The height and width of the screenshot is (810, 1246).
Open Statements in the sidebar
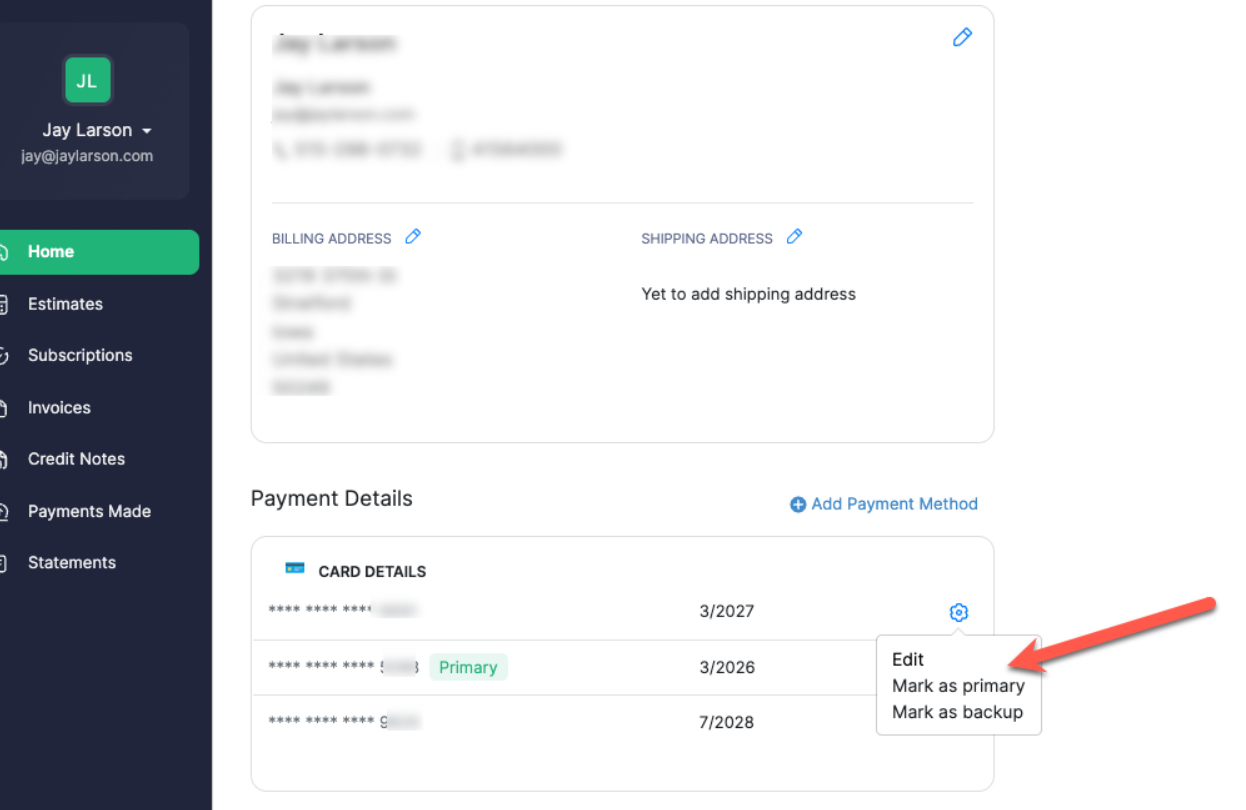(72, 562)
